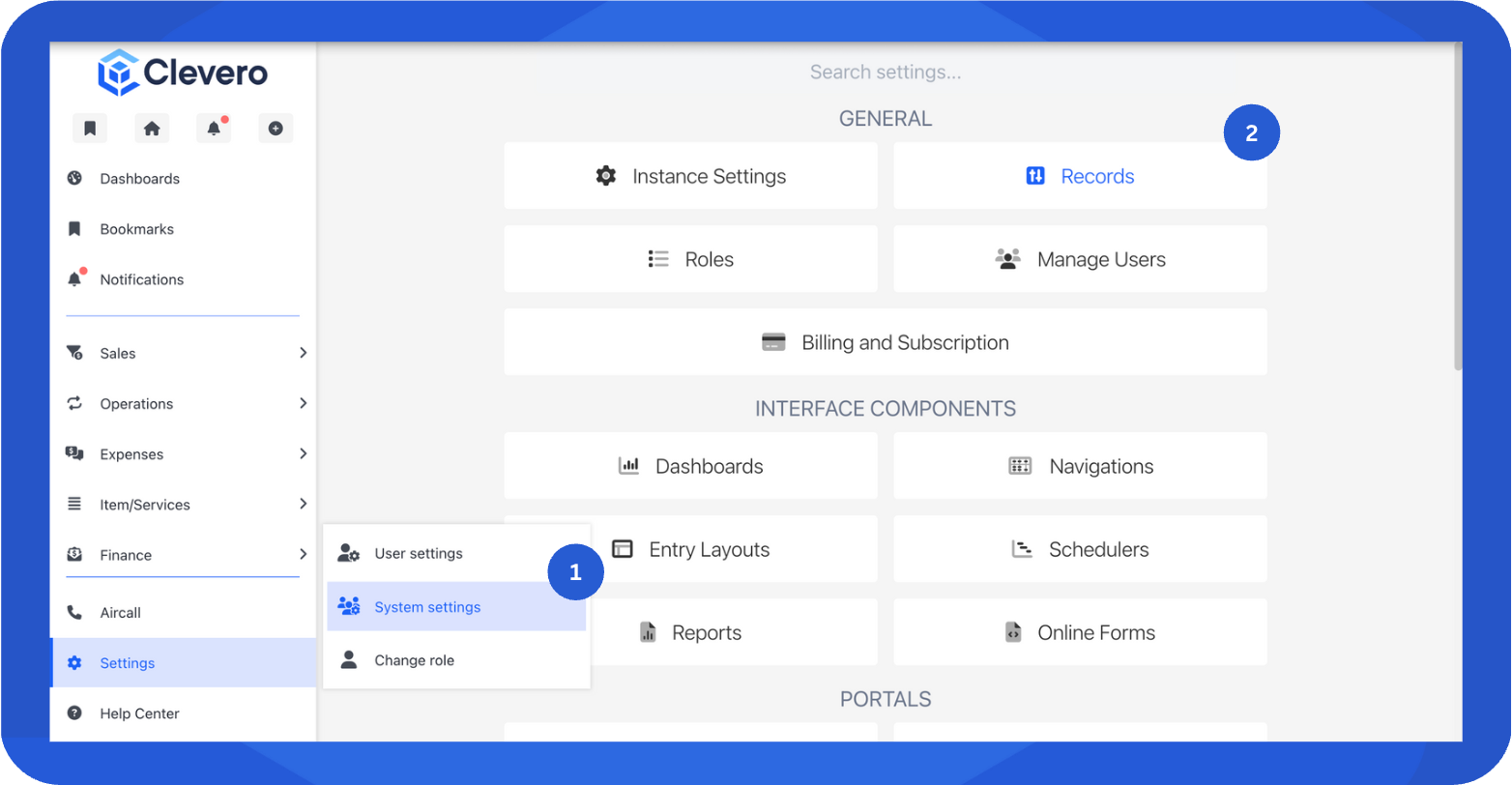The image size is (1512, 785).
Task: Expand the Item/Services menu chevron
Action: [303, 504]
